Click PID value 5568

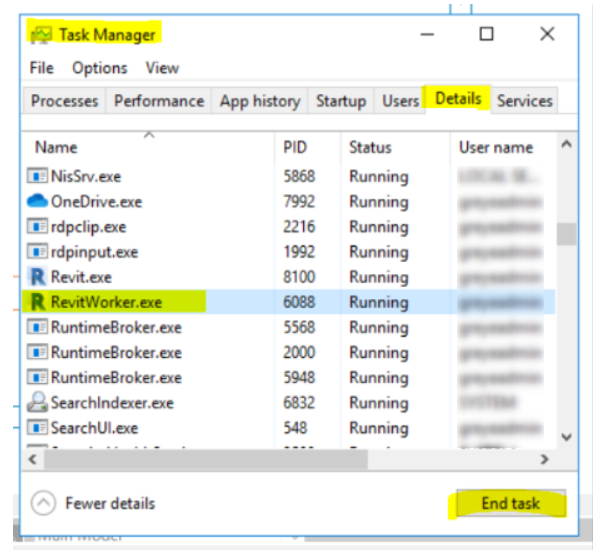pyautogui.click(x=299, y=327)
